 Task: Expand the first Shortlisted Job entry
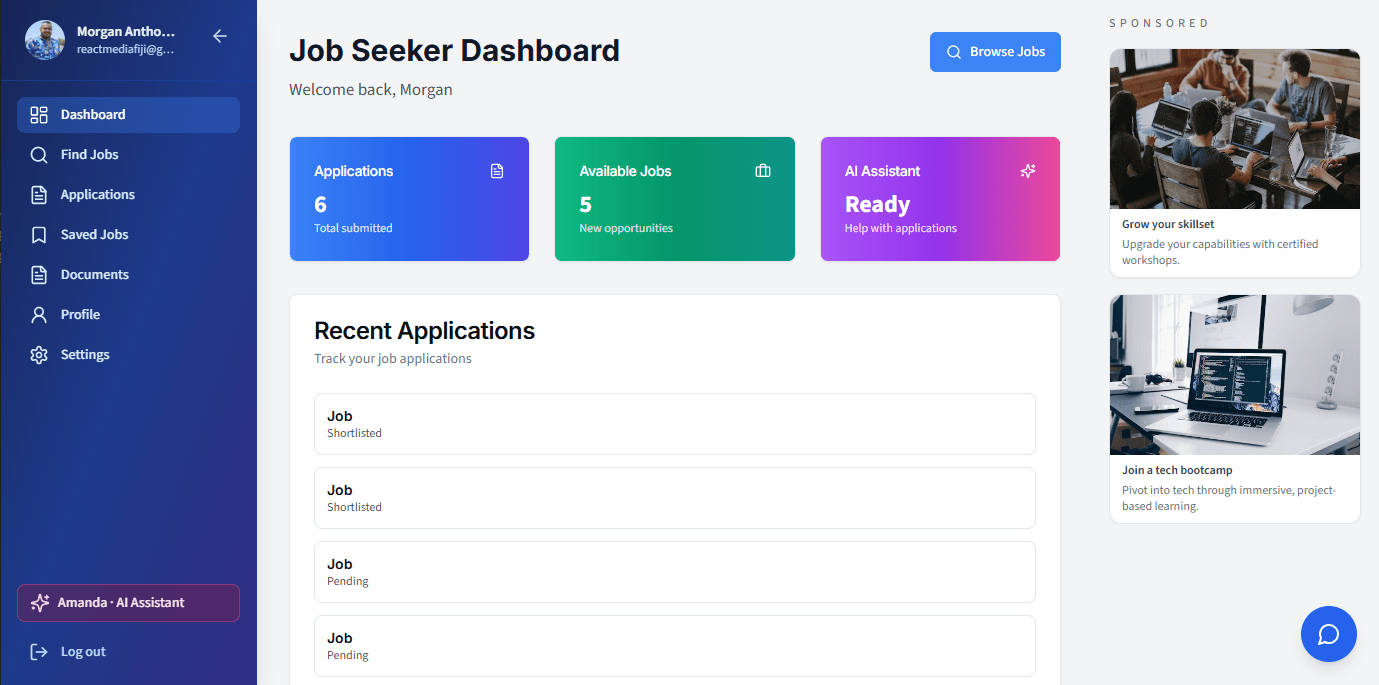(674, 424)
